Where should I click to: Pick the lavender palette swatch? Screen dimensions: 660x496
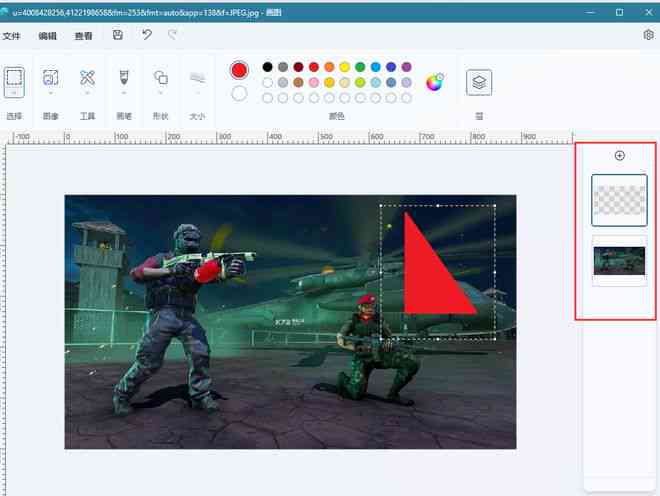(406, 83)
